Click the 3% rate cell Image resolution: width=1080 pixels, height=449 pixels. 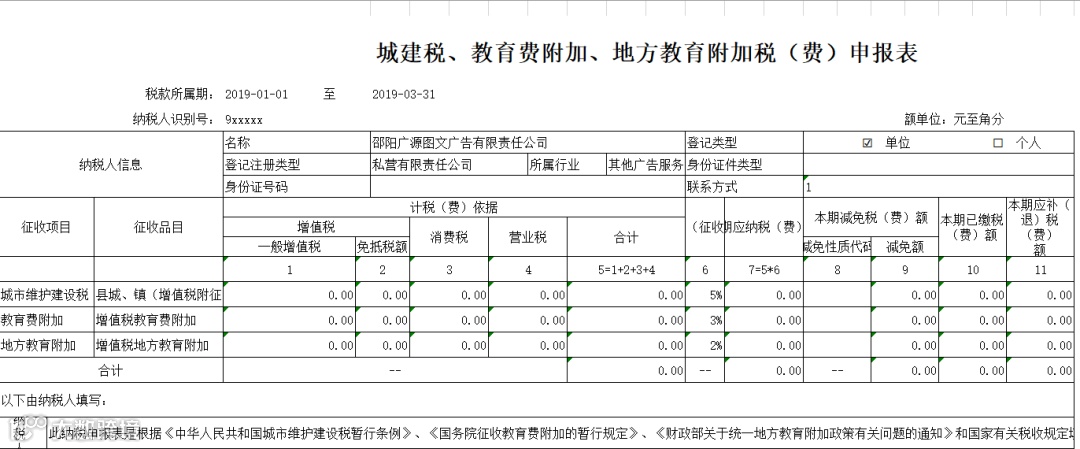(705, 320)
